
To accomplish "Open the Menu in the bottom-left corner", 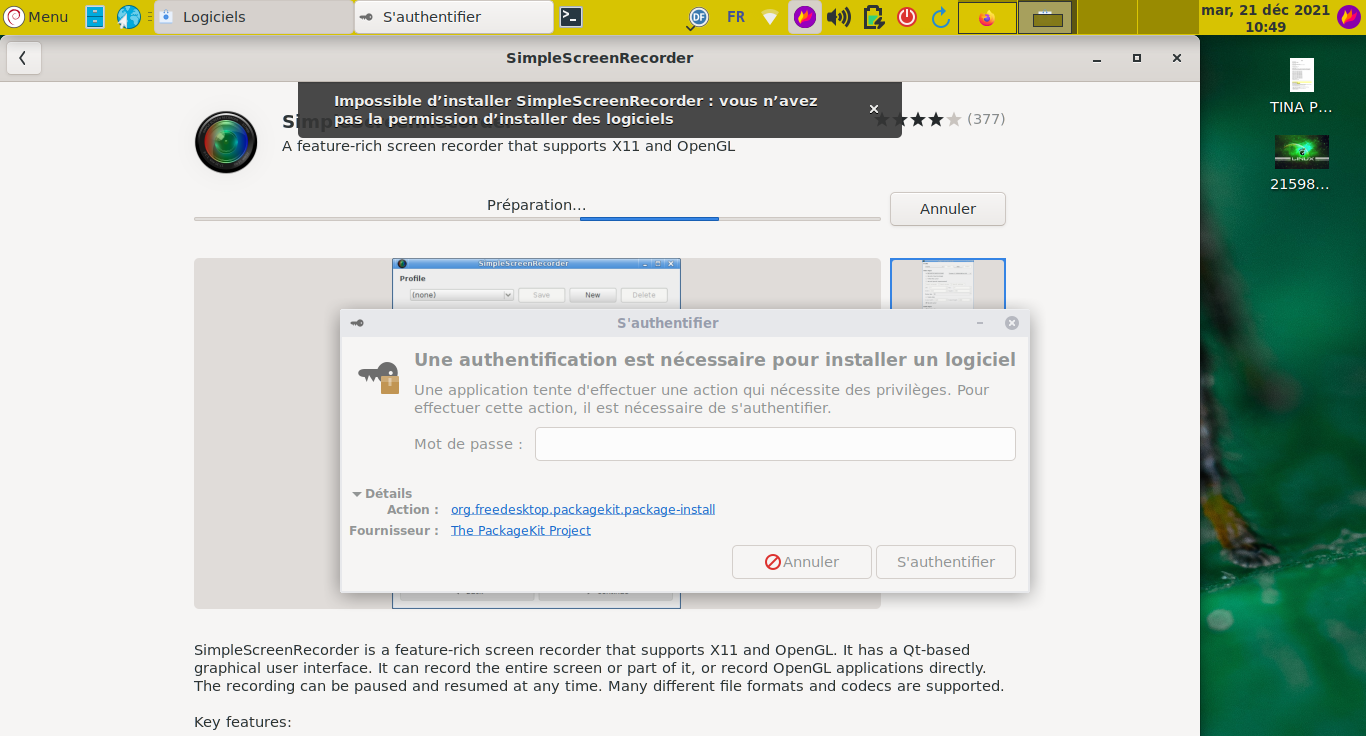I will (x=35, y=16).
